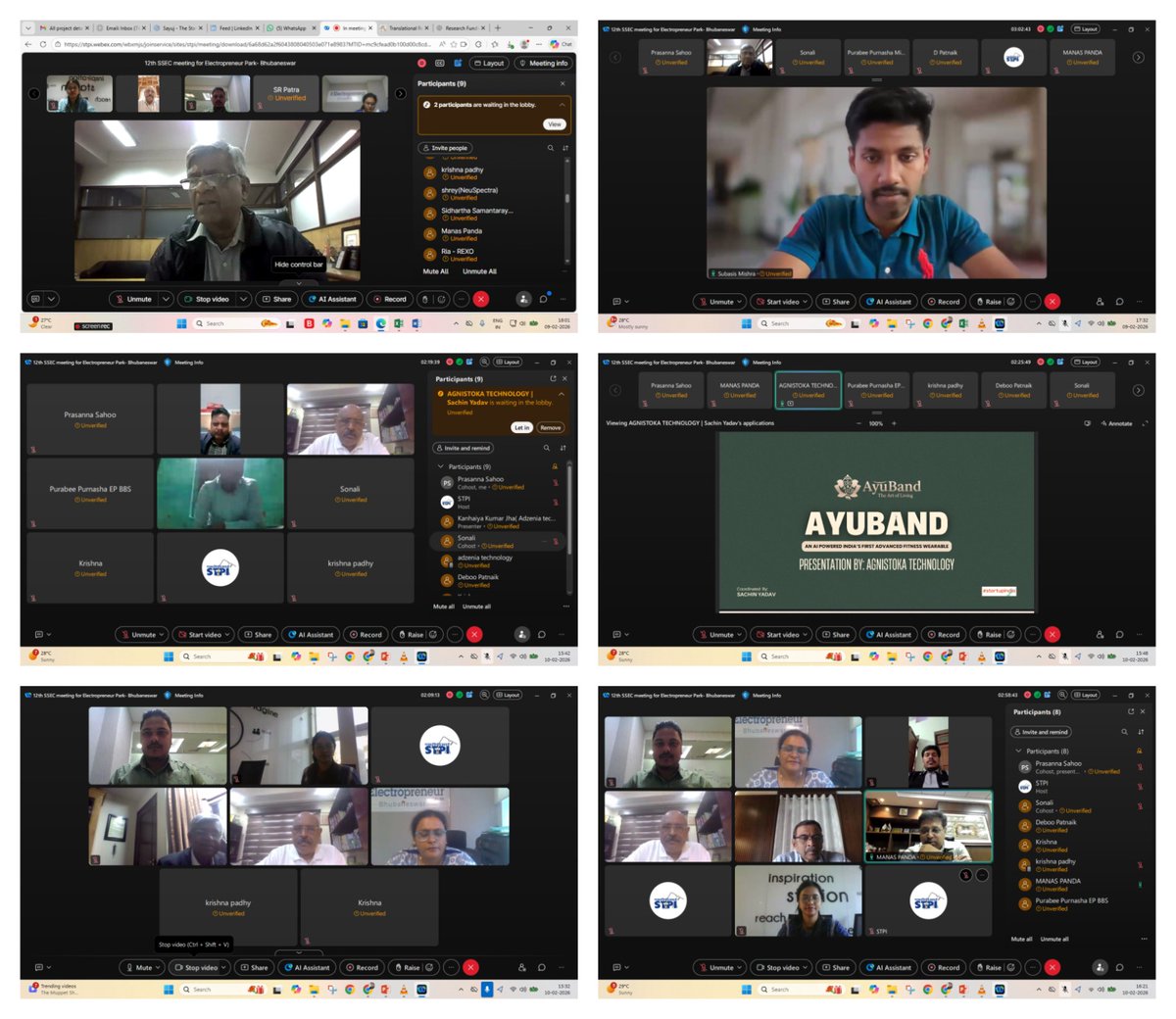Select shrey(NeuSpectra) in participants list
Image resolution: width=1176 pixels, height=1019 pixels.
click(x=491, y=193)
